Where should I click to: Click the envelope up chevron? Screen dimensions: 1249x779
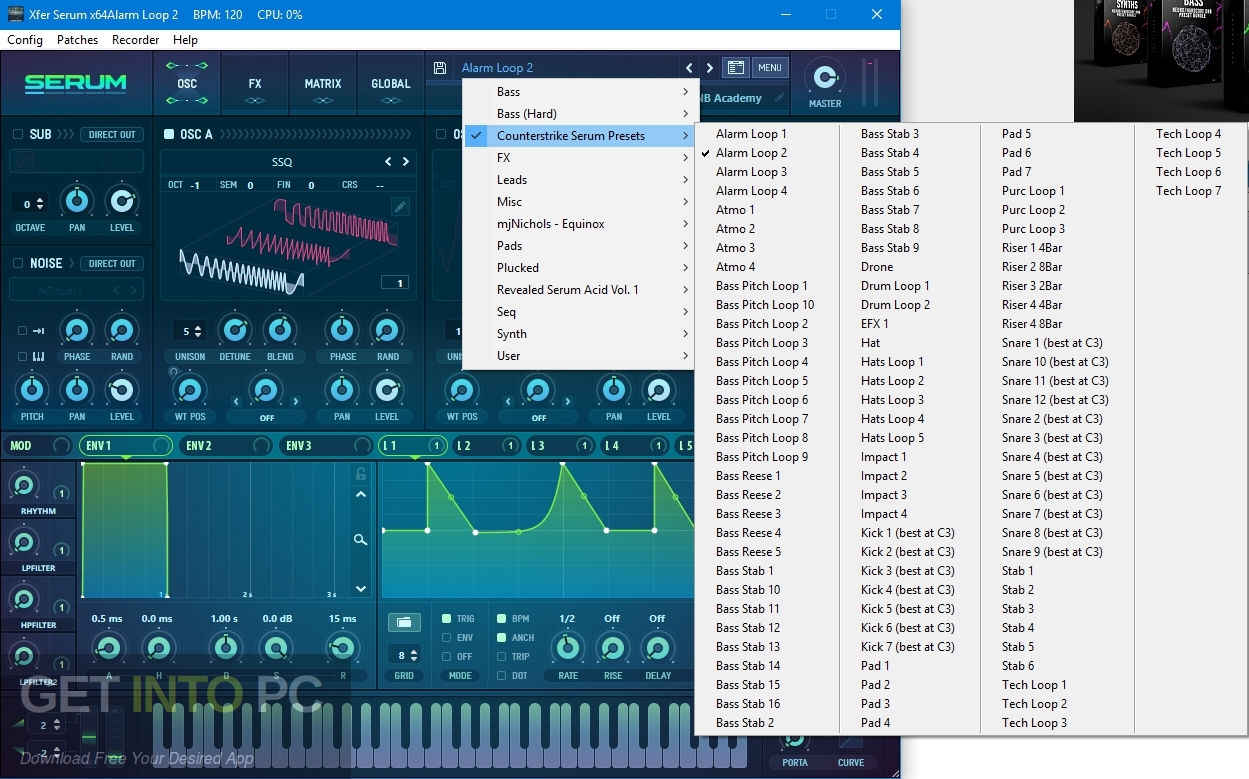pos(361,494)
